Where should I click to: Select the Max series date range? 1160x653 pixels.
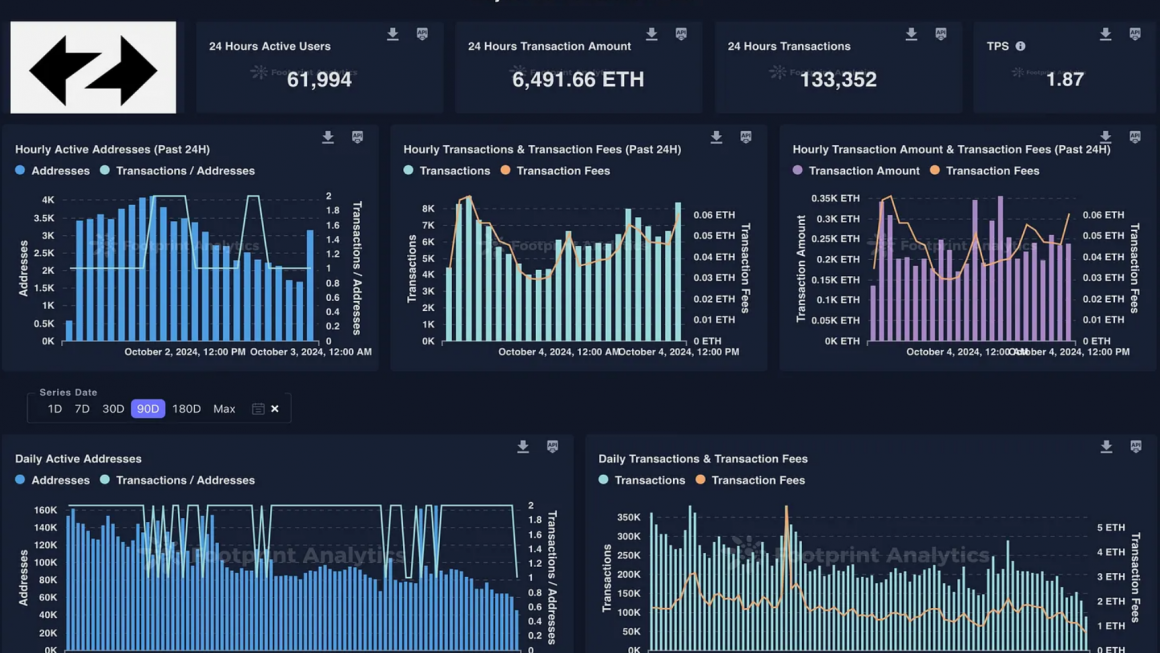pos(224,409)
